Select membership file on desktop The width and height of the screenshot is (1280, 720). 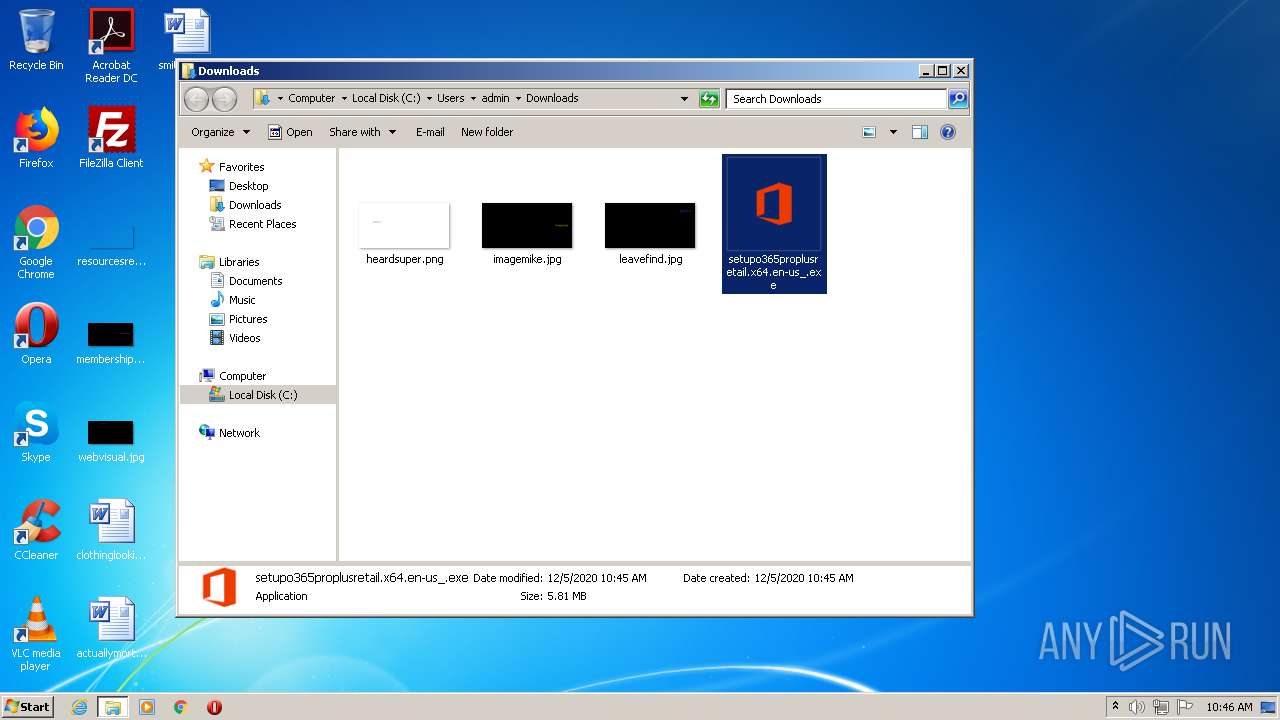point(111,343)
